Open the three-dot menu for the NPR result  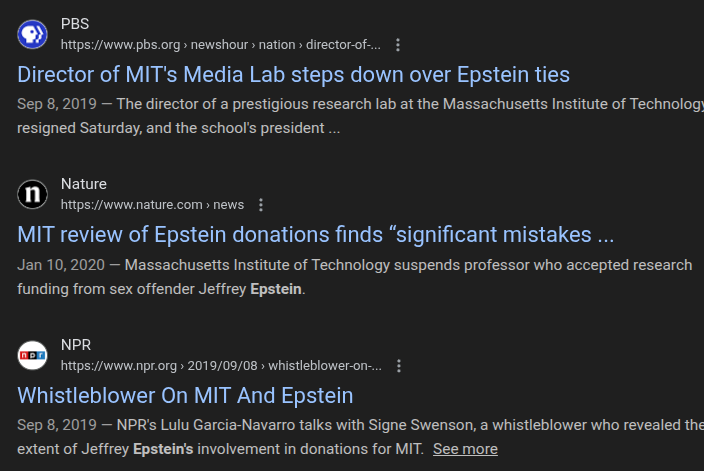[399, 366]
